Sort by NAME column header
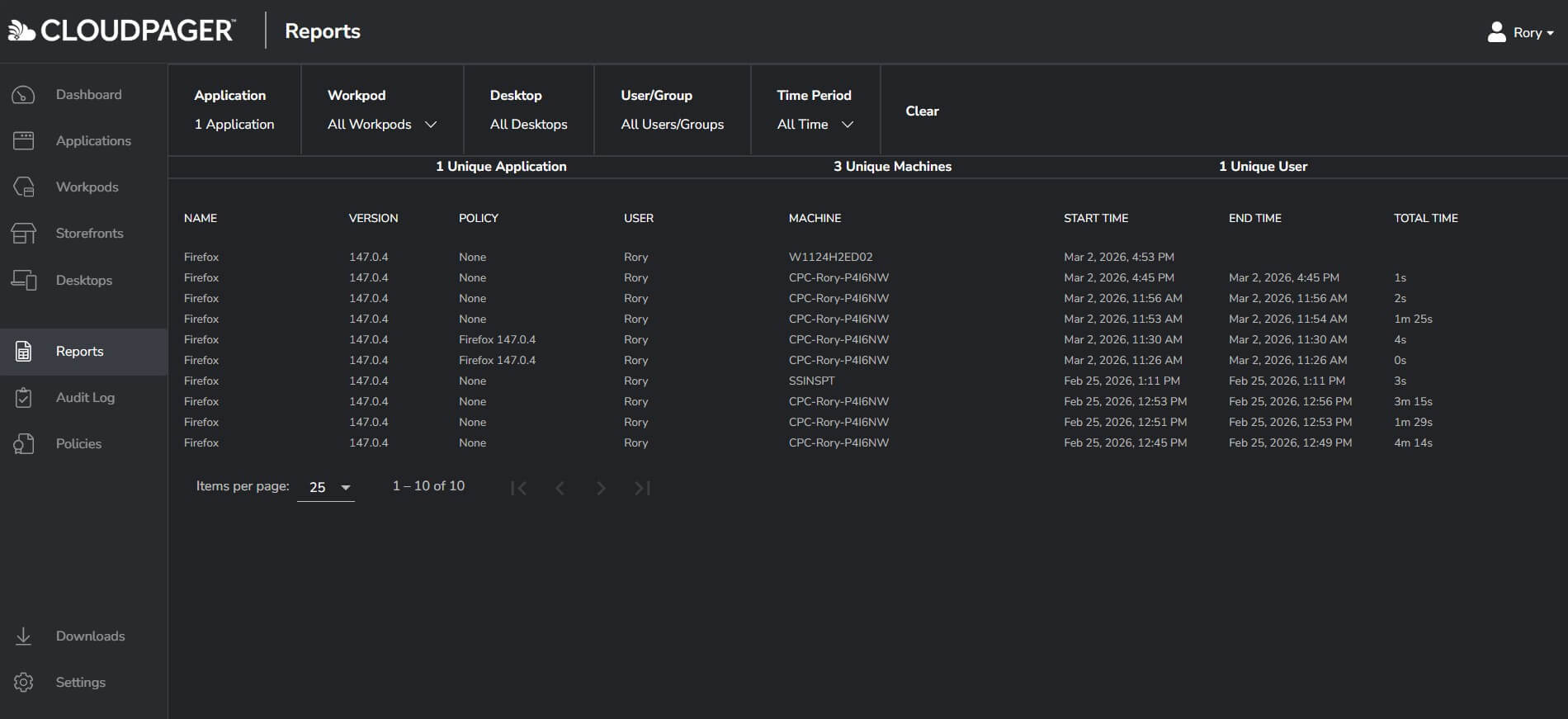 201,218
